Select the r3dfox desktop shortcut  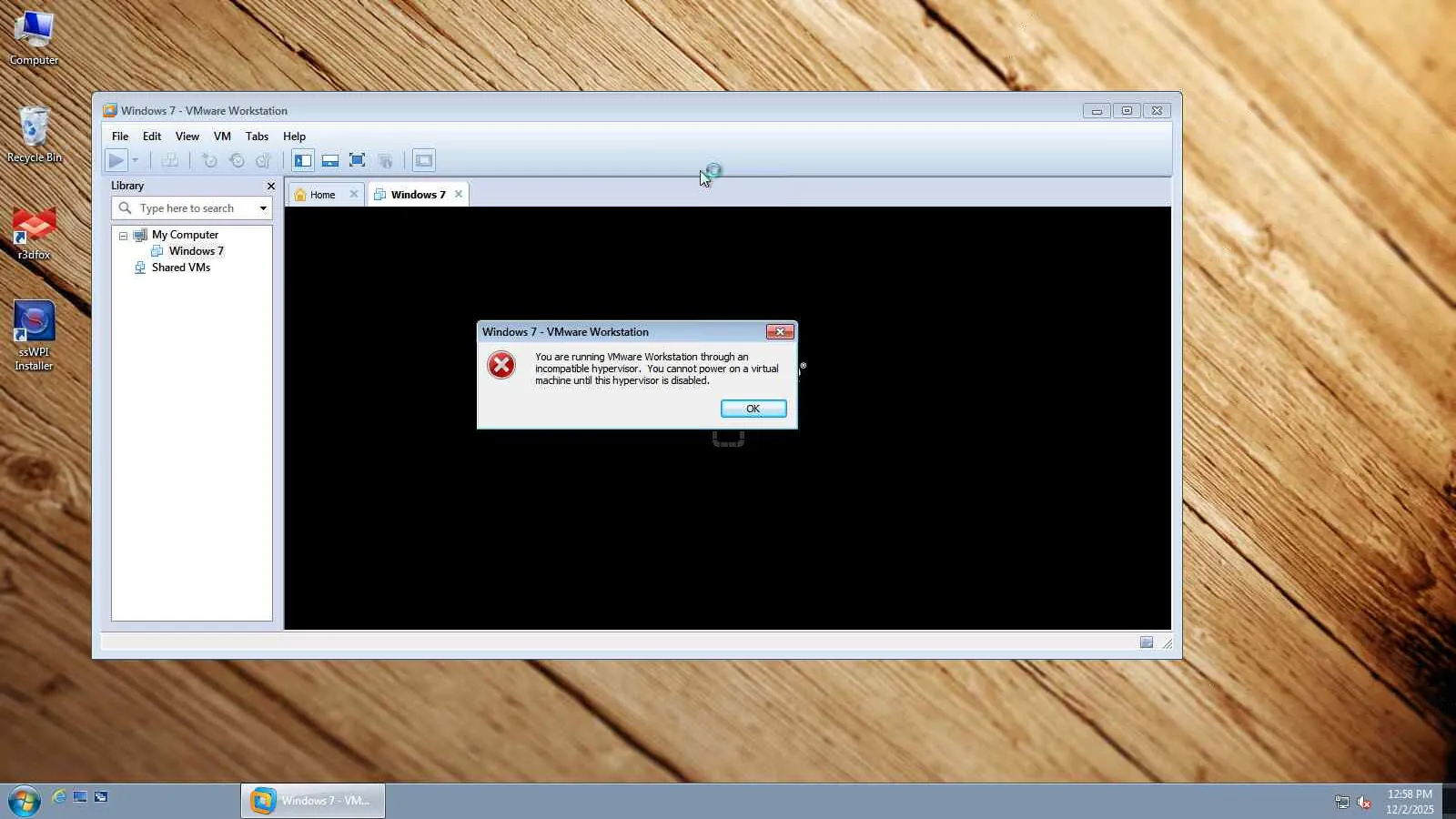[x=34, y=234]
